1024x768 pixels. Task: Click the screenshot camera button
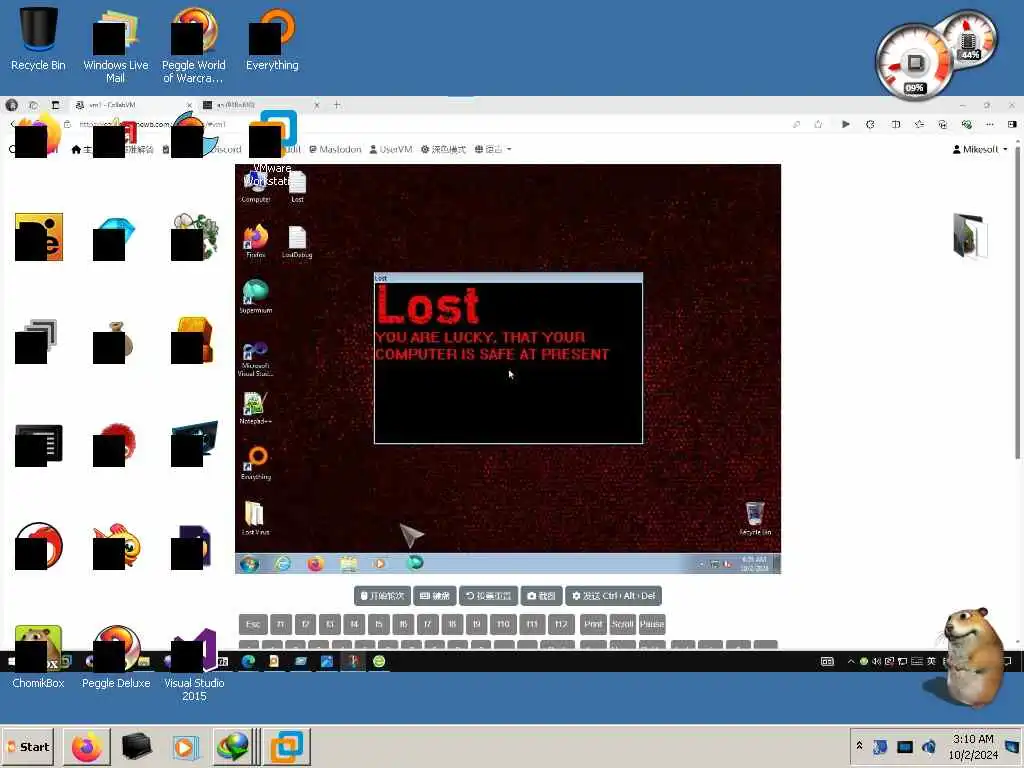(x=541, y=596)
